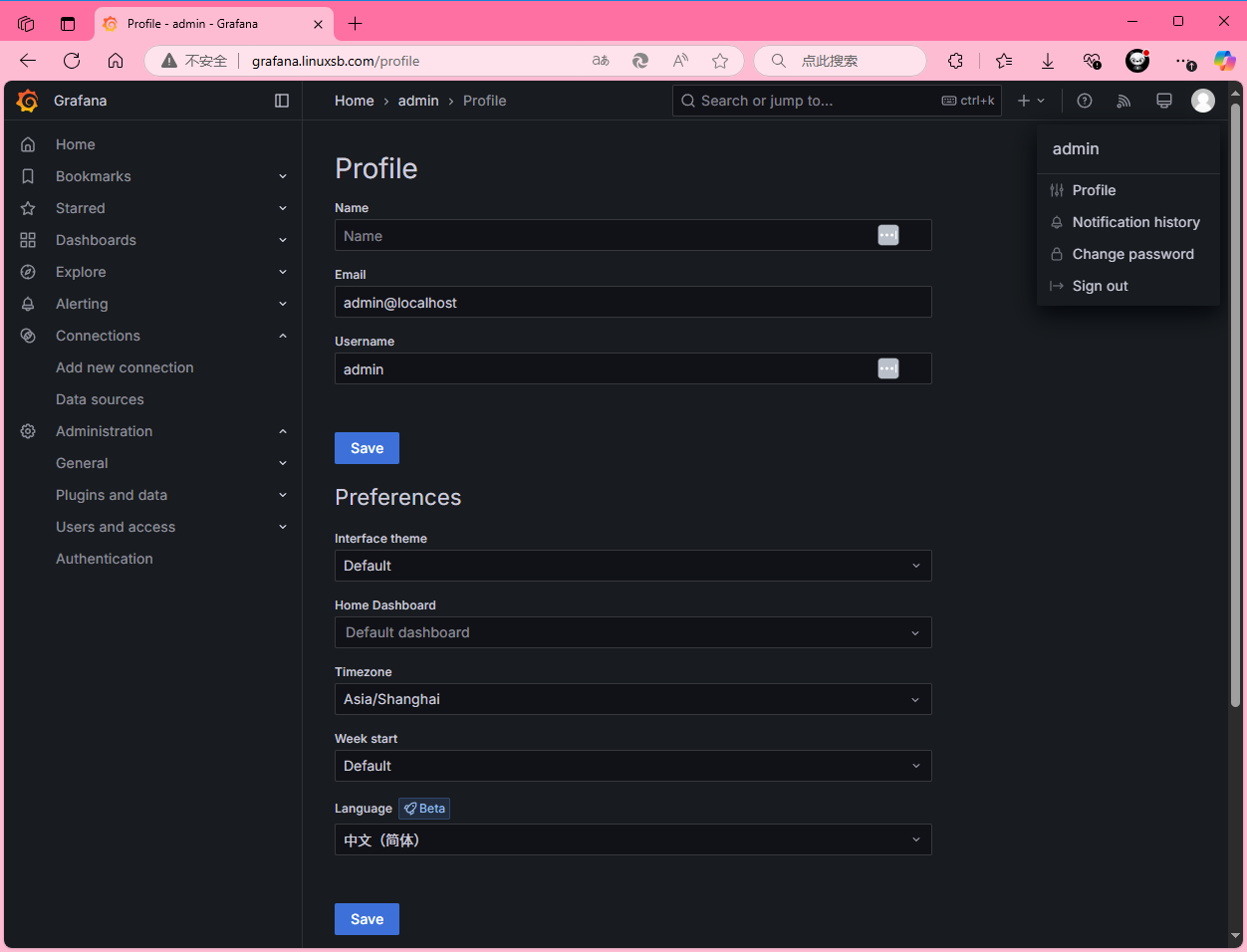Screen dimensions: 1247x952
Task: Click the Explore compass icon in sidebar
Action: pyautogui.click(x=28, y=272)
